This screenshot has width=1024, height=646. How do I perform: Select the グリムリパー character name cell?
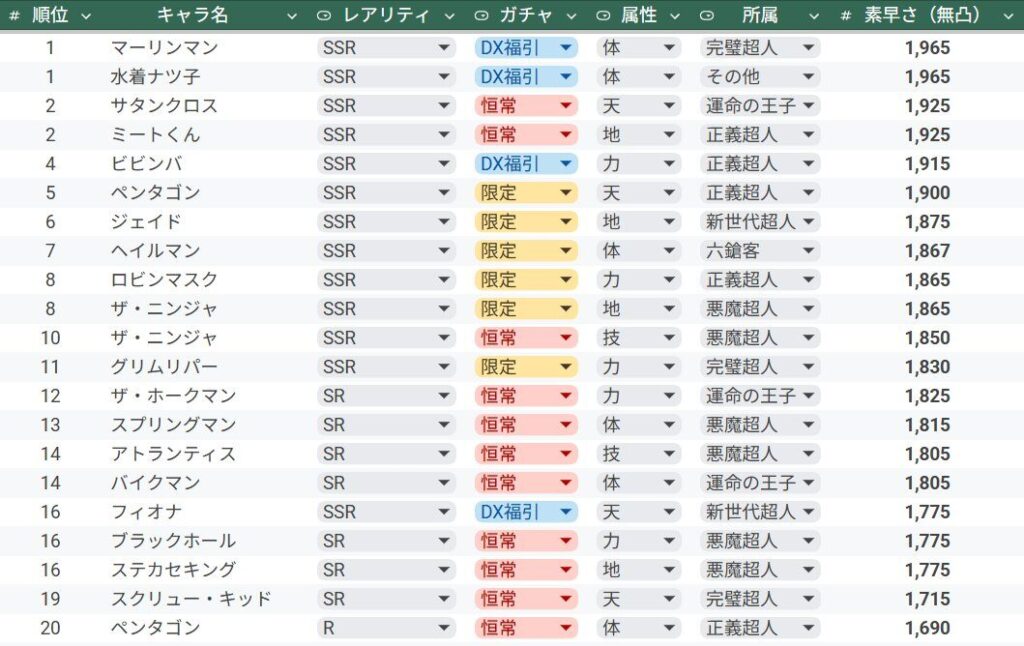tap(164, 367)
